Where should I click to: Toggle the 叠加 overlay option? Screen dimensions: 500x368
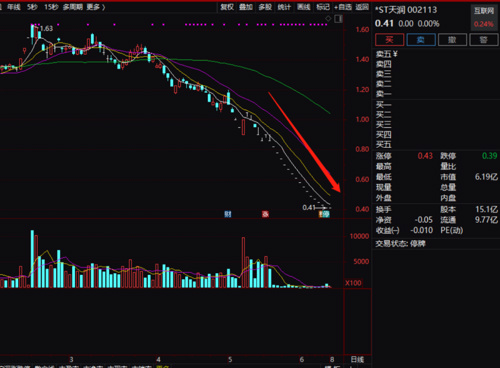(x=246, y=7)
